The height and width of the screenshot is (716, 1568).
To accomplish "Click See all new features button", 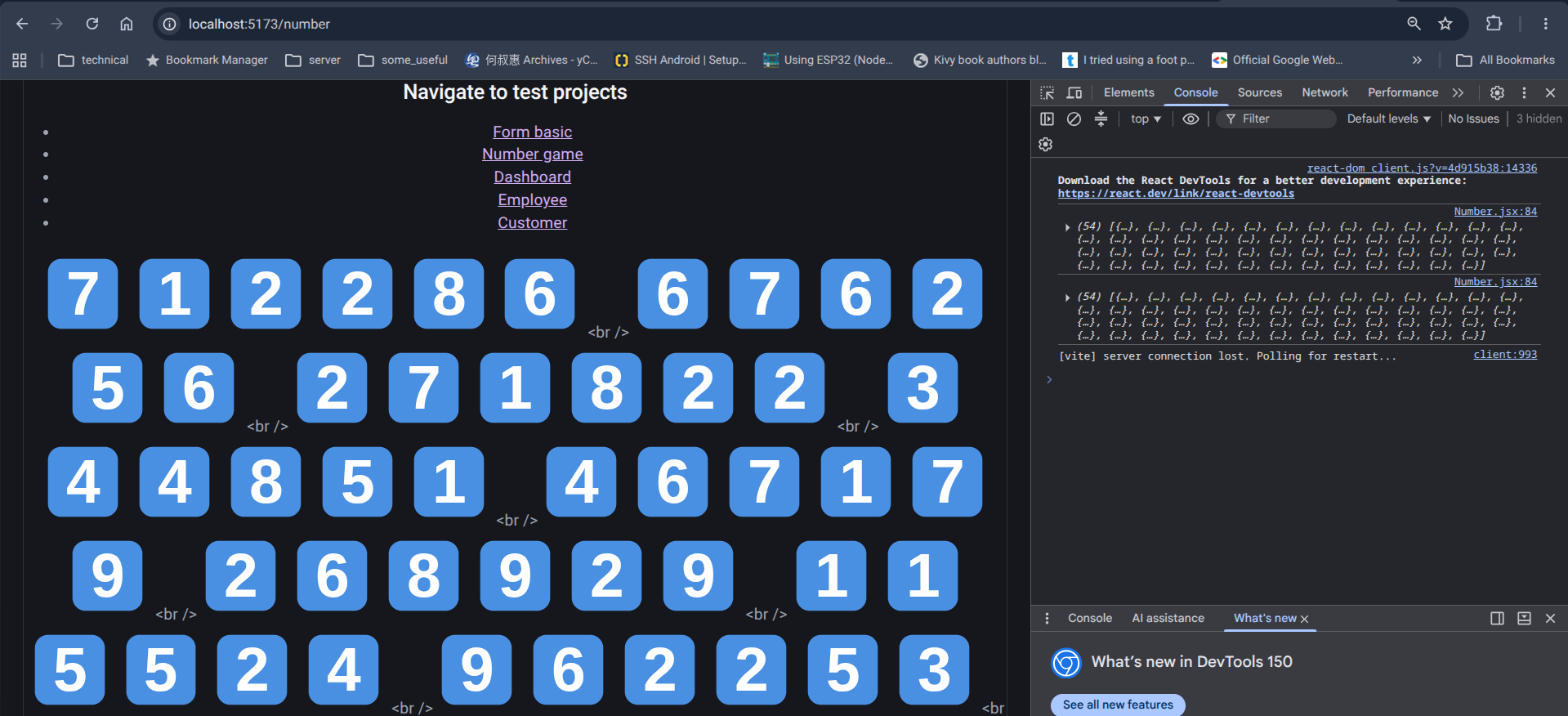I will point(1118,705).
